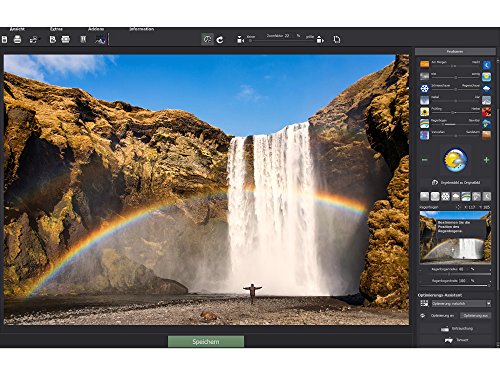Viewport: 500px width, 375px height.
Task: Open the Information menu
Action: click(x=142, y=29)
